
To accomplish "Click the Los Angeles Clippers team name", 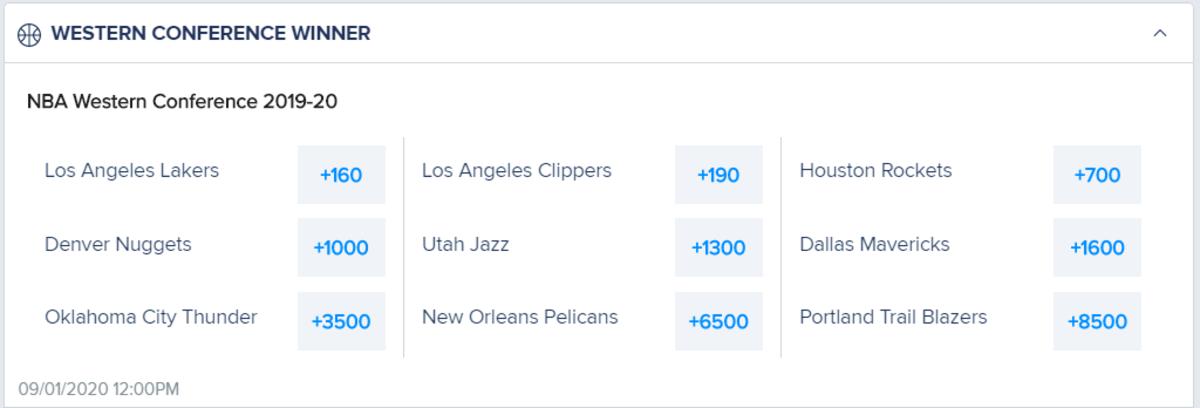I will 516,171.
